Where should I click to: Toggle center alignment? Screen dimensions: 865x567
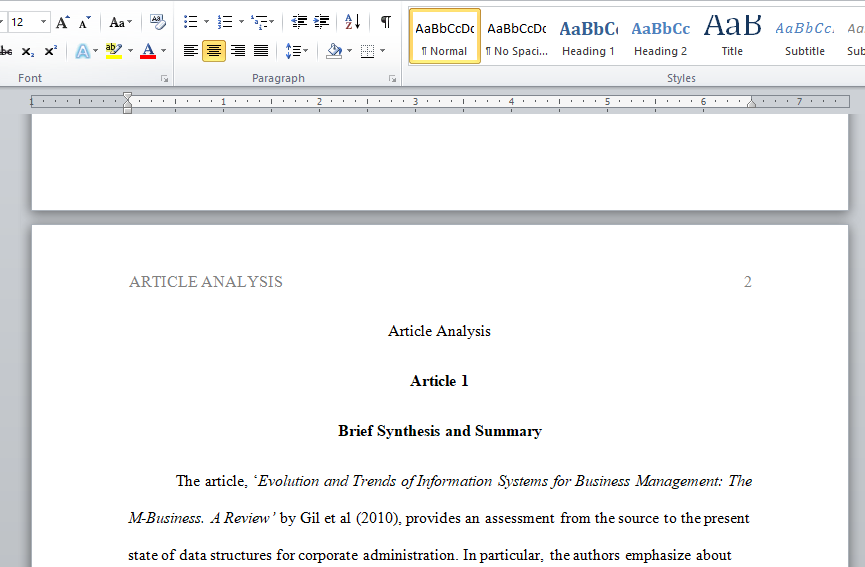point(214,51)
